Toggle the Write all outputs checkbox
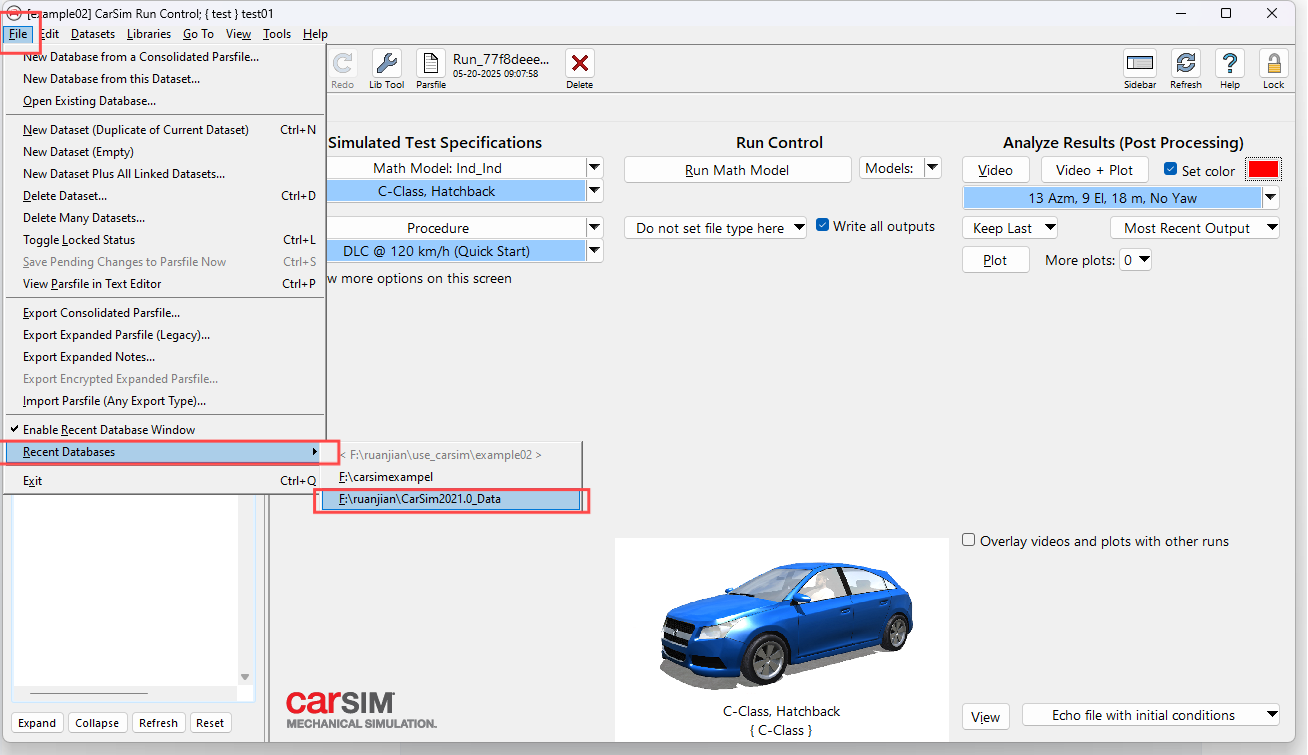The image size is (1308, 755). (x=823, y=226)
